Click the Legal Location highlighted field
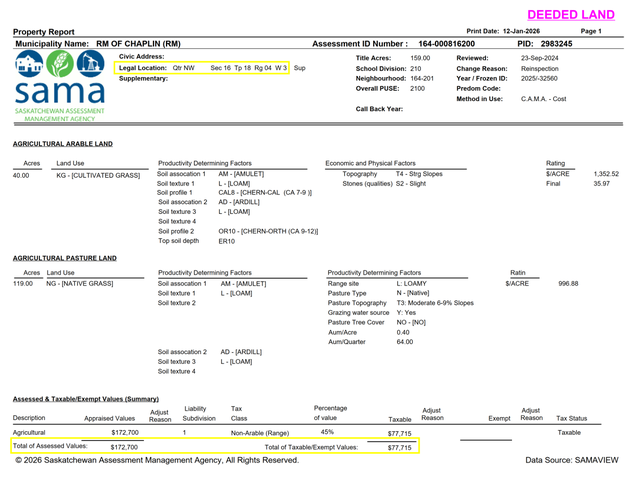 tap(211, 68)
